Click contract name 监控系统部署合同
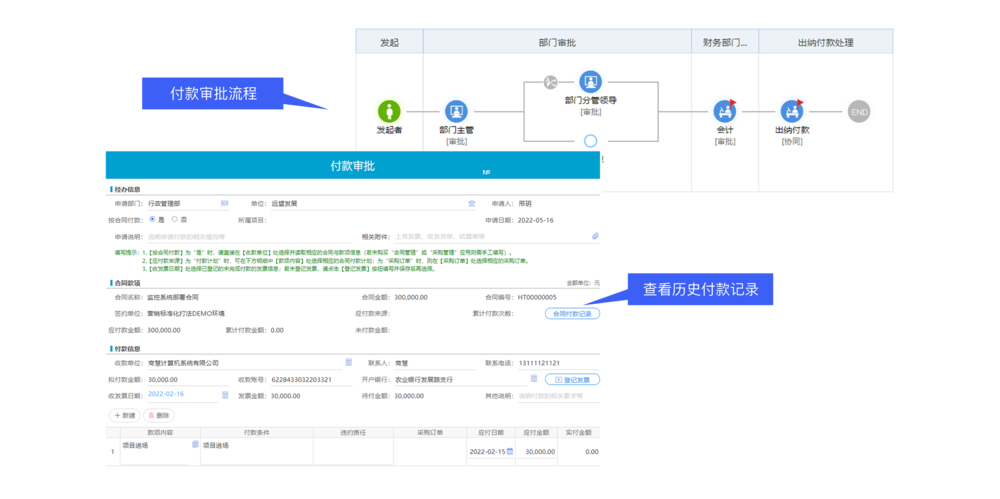Image resolution: width=1000 pixels, height=499 pixels. coord(173,297)
